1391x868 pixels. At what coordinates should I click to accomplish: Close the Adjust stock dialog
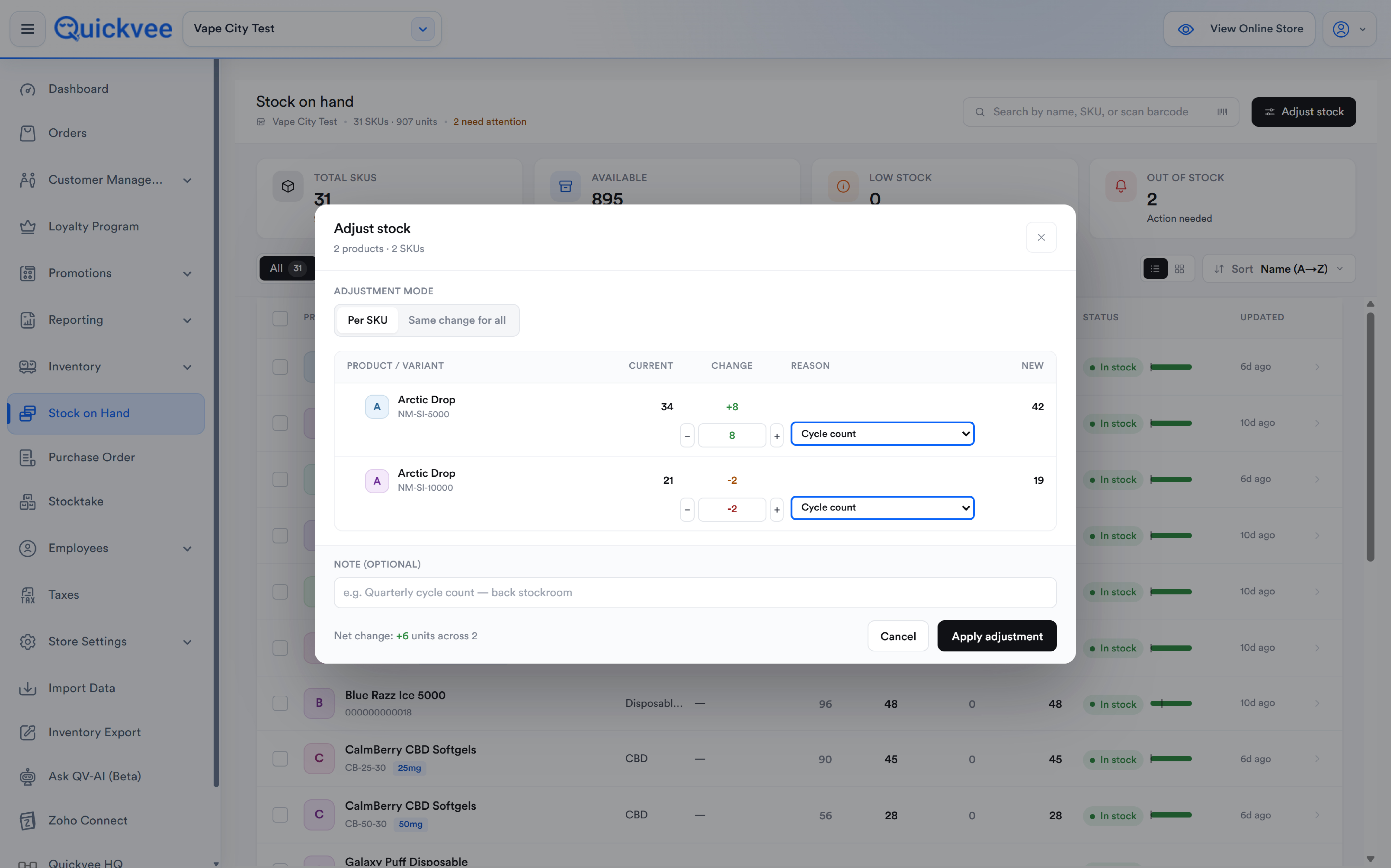coord(1041,237)
